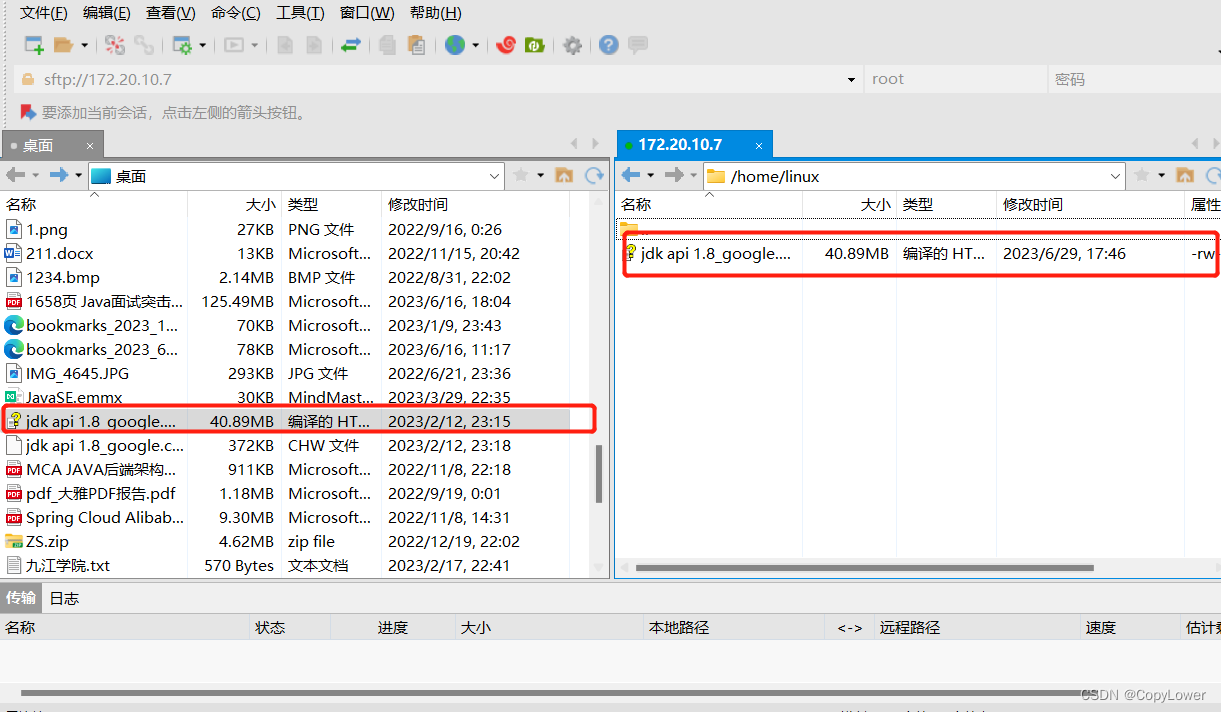
Task: Launch Xshell via the red swirl icon
Action: pos(506,45)
